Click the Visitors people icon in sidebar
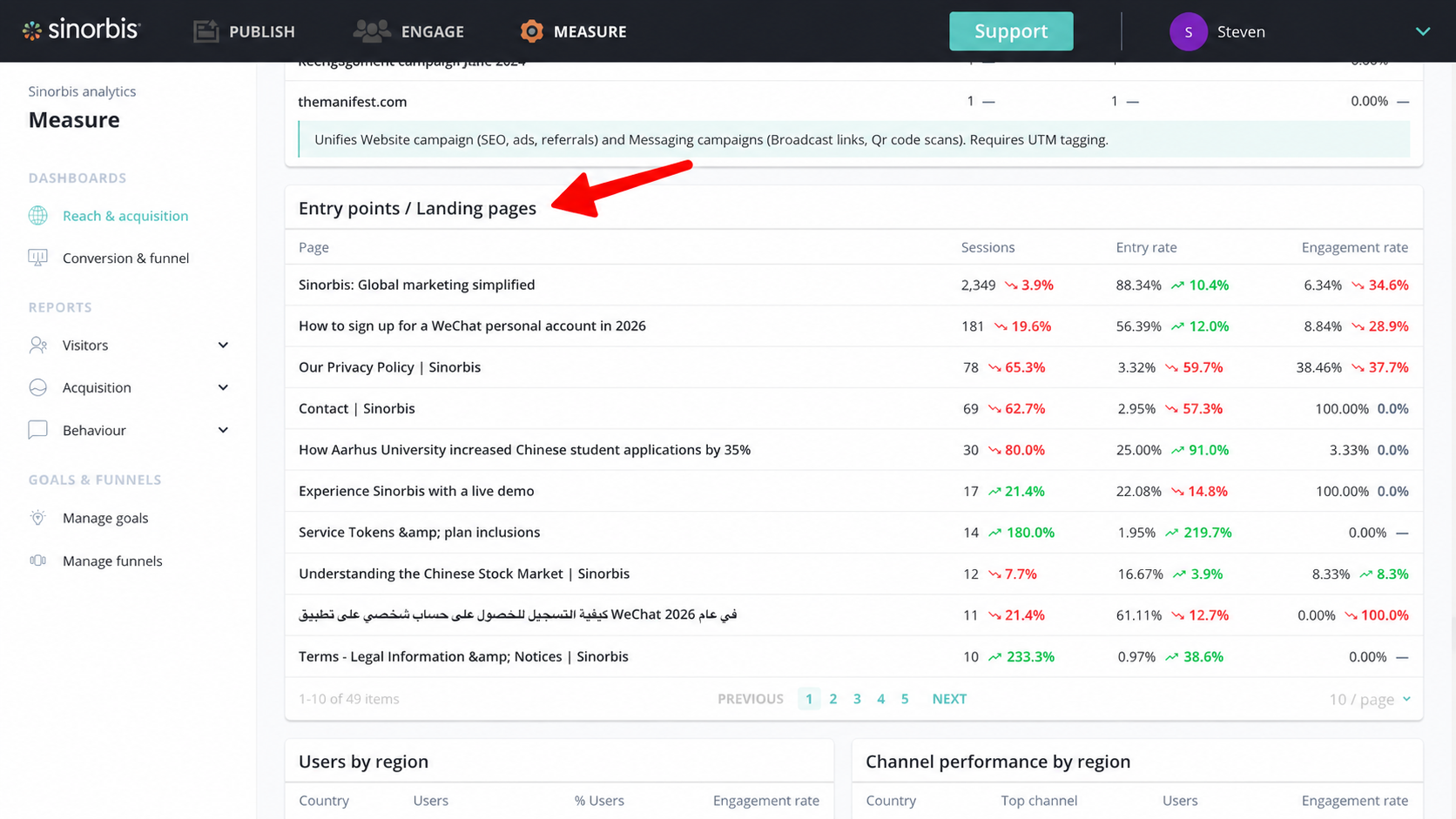Image resolution: width=1456 pixels, height=819 pixels. tap(38, 345)
